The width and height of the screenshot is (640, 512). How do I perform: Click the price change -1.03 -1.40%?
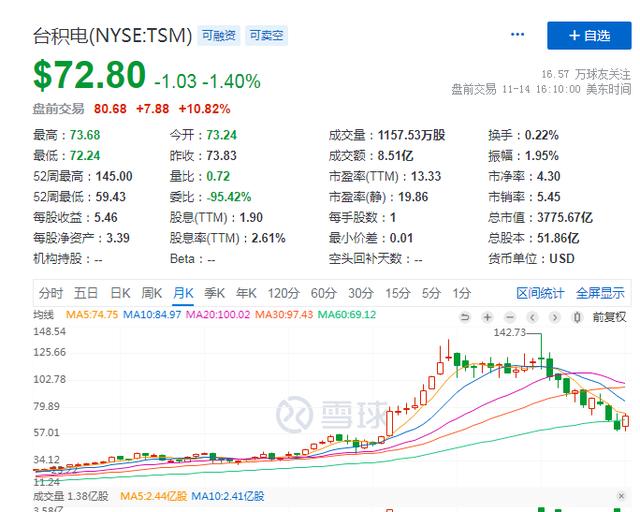click(x=207, y=81)
